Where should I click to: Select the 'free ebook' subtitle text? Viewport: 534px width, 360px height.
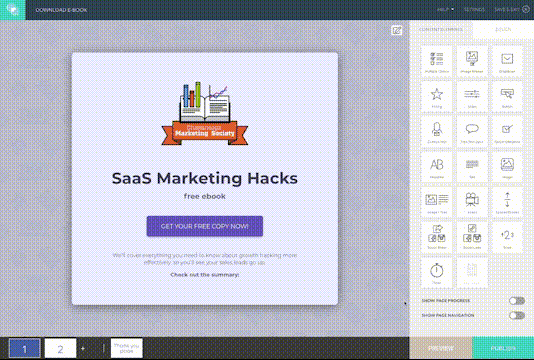coord(205,197)
